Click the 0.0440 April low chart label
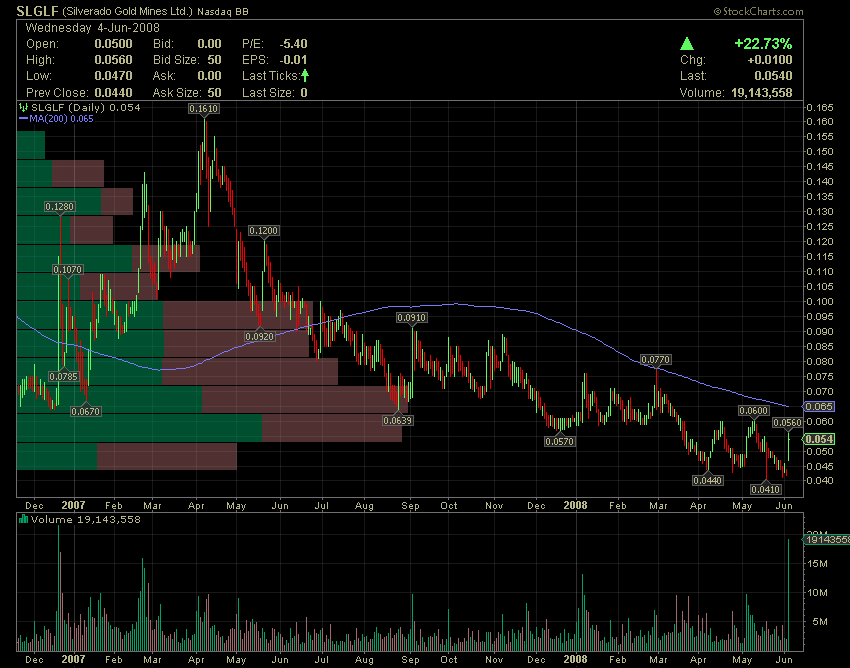Viewport: 850px width, 668px height. pos(708,480)
